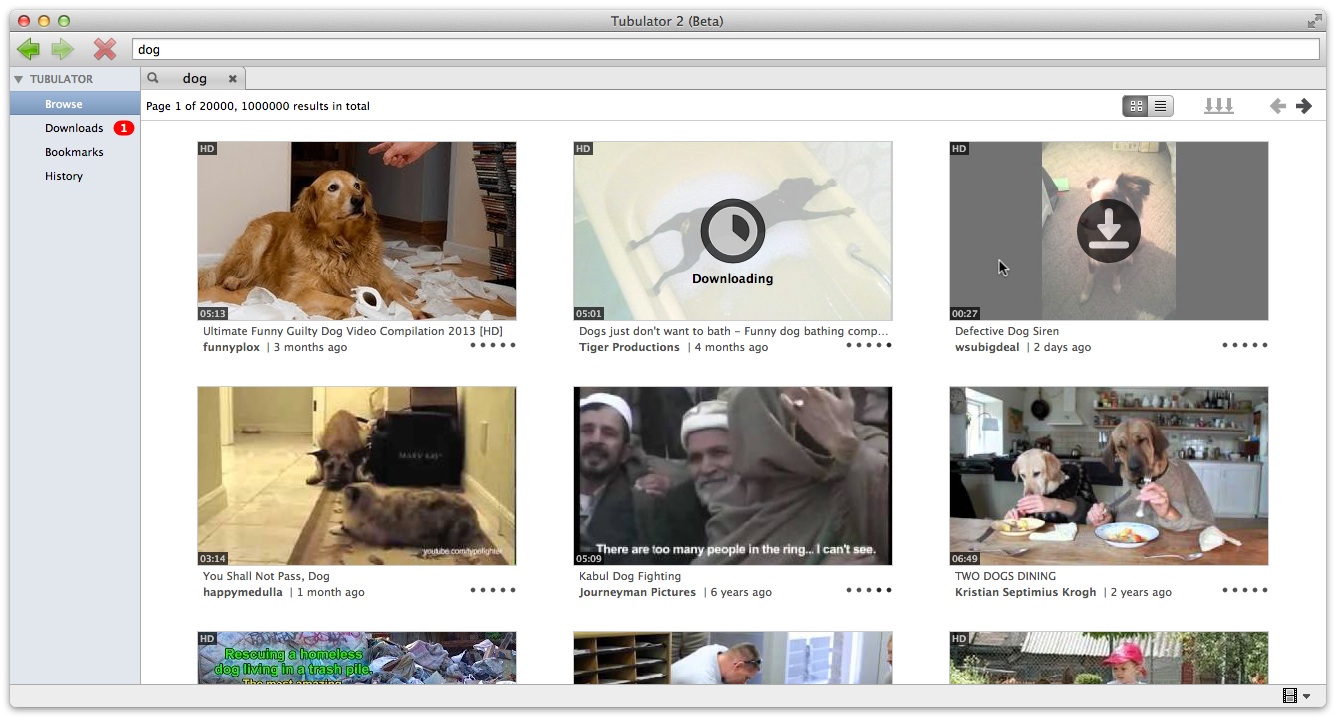
Task: Click the 00:27 duration label
Action: point(965,313)
